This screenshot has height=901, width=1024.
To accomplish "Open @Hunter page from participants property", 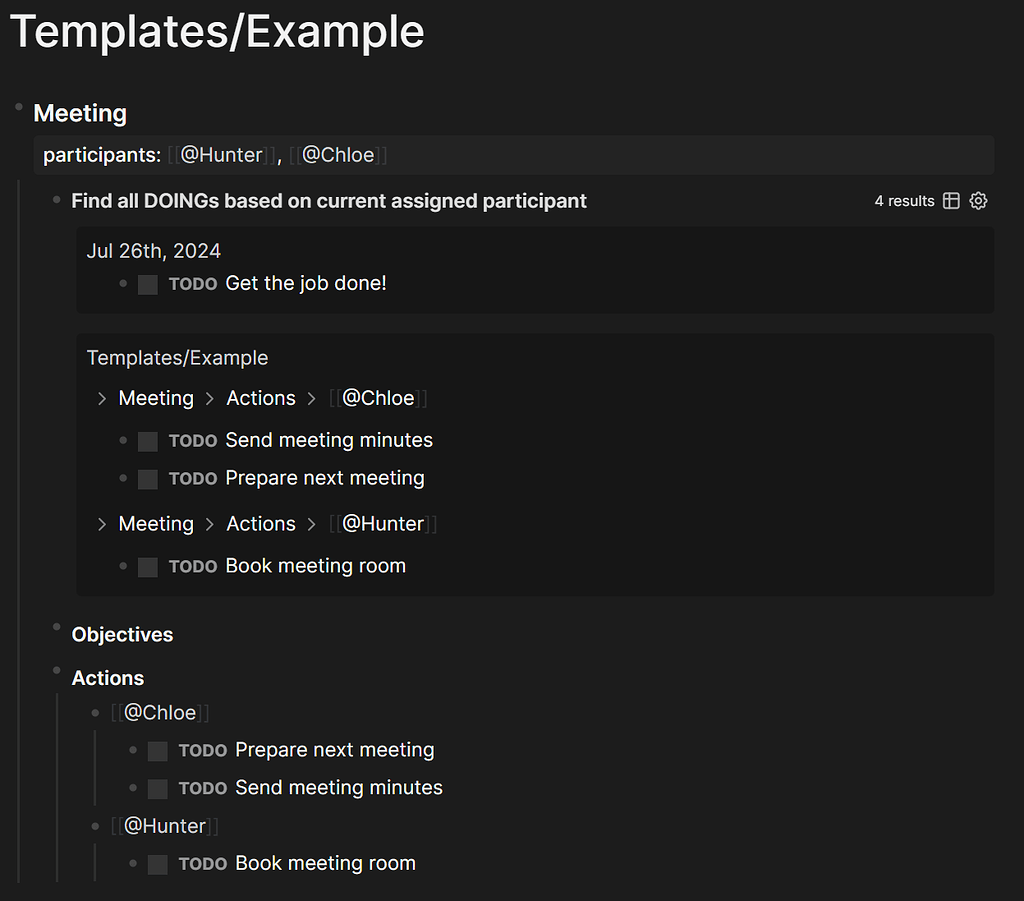I will [x=221, y=155].
